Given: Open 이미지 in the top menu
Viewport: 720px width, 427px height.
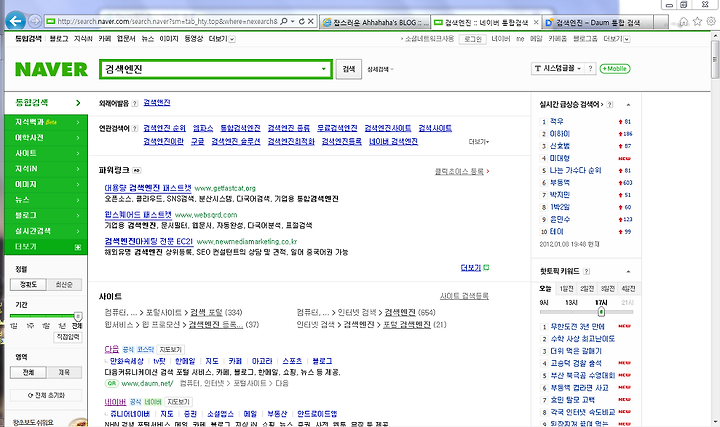Looking at the screenshot, I should click(169, 39).
